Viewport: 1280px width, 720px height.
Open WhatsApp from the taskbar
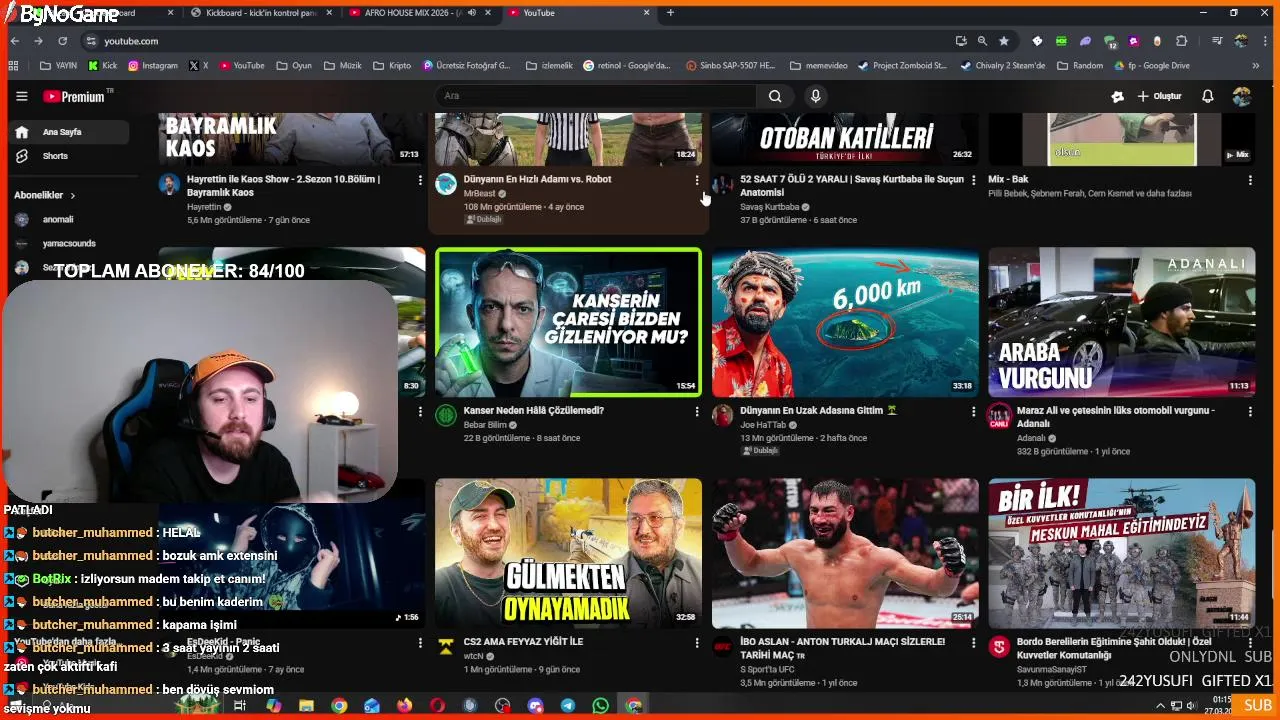600,706
